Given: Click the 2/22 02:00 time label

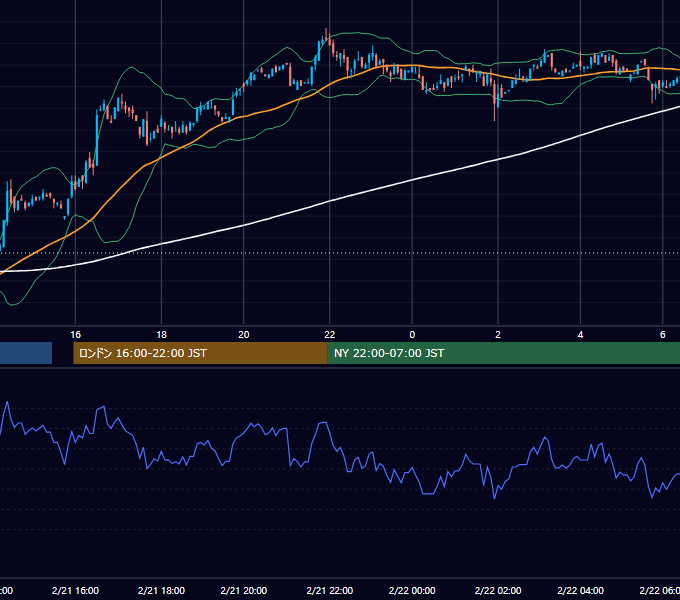Looking at the screenshot, I should click(498, 590).
